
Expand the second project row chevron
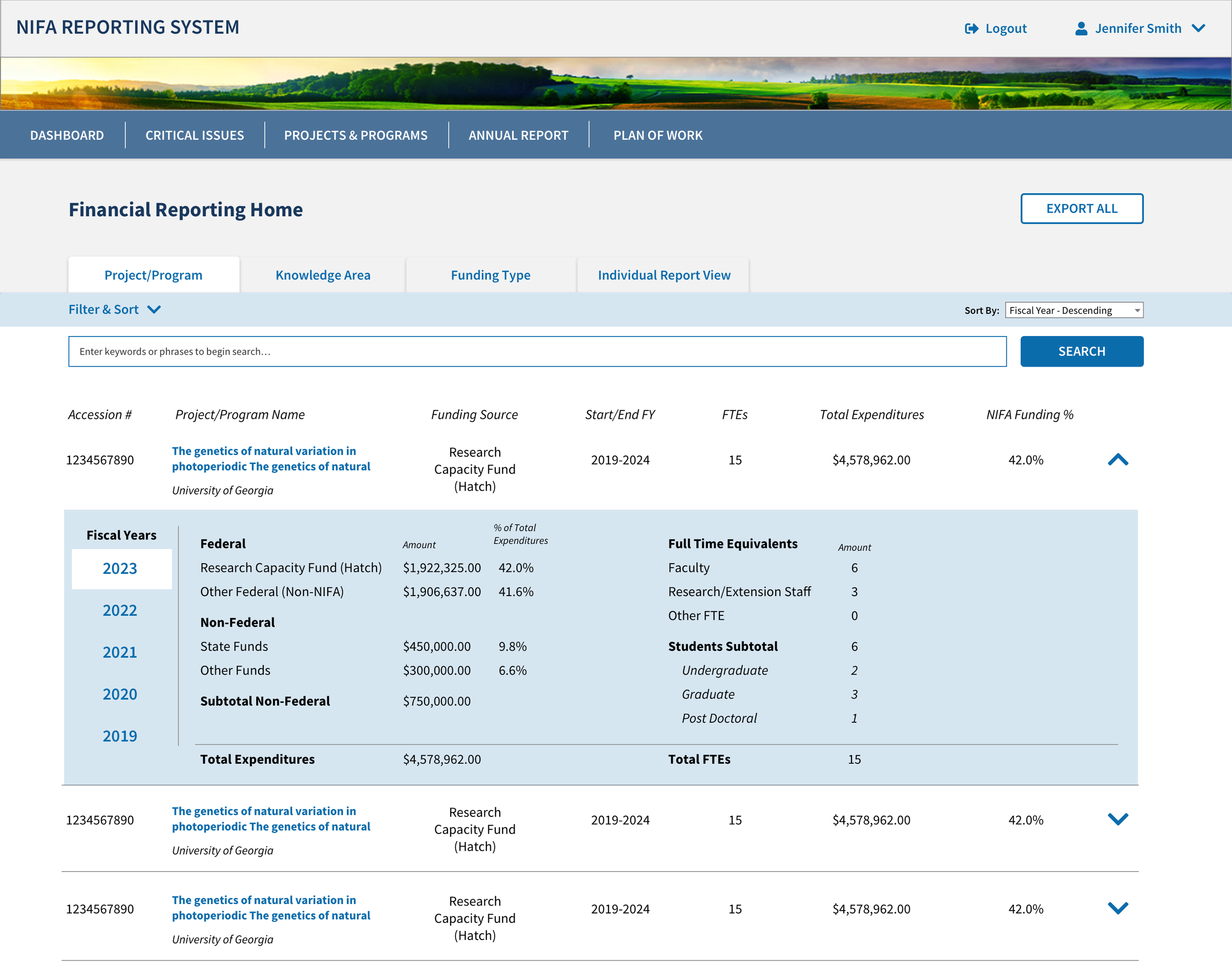(1118, 819)
